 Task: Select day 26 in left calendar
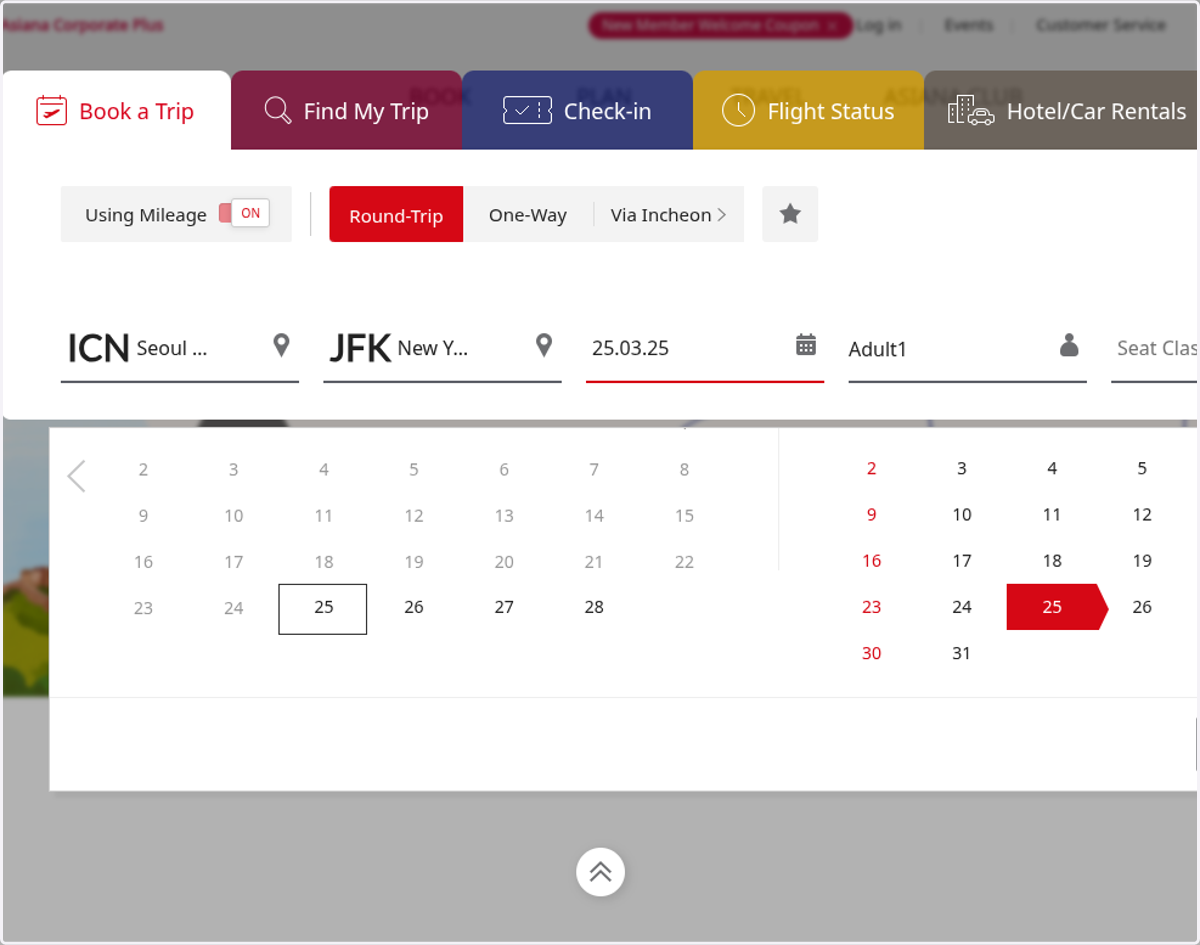[414, 607]
